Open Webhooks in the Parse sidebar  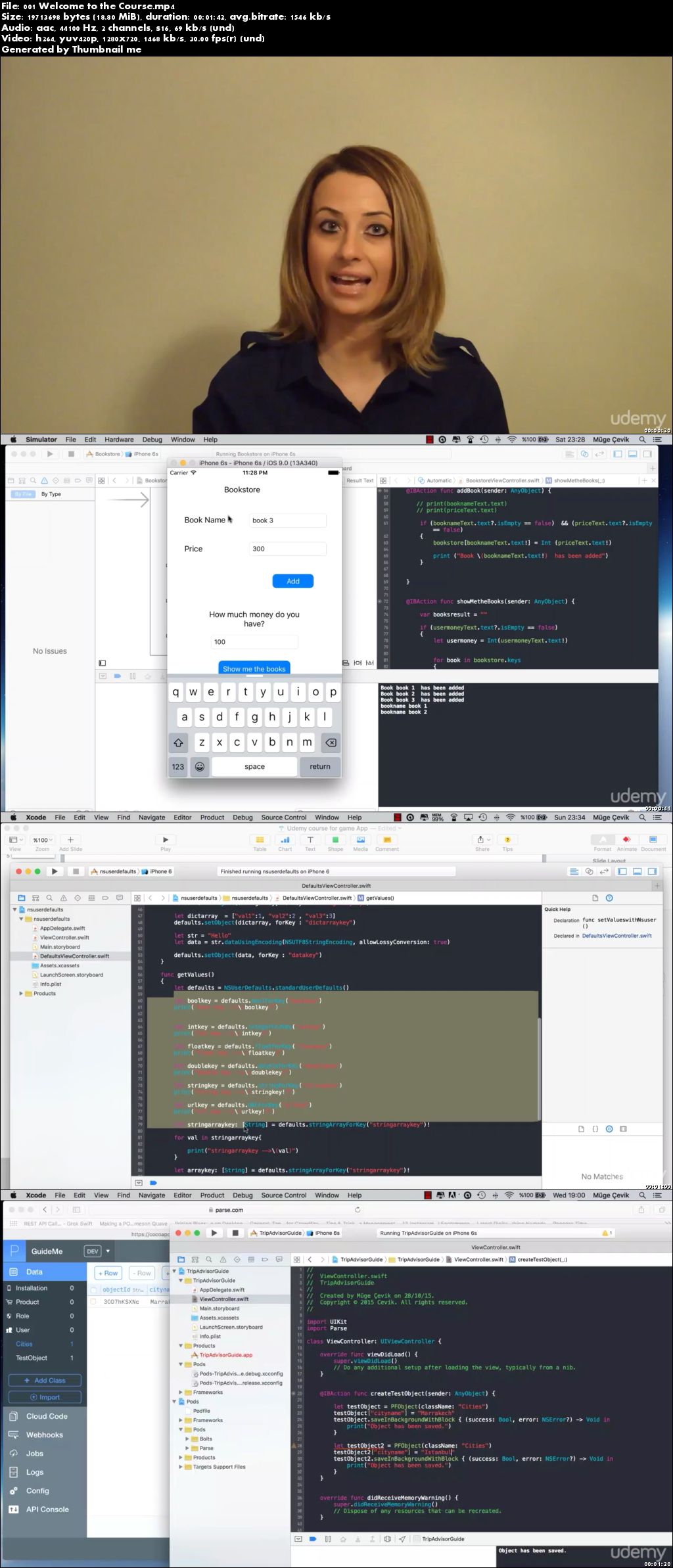(x=43, y=1435)
